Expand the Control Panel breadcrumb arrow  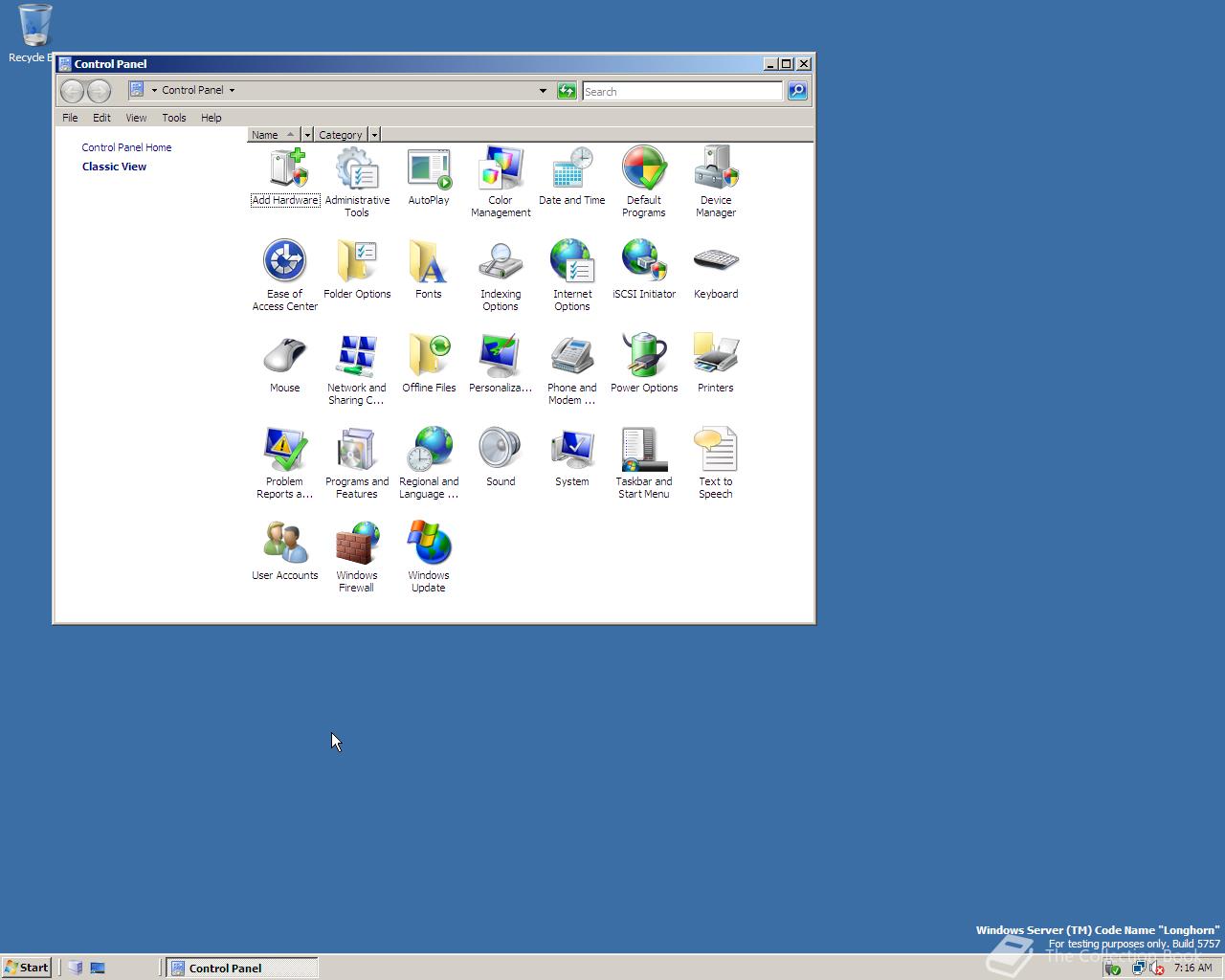[x=232, y=90]
